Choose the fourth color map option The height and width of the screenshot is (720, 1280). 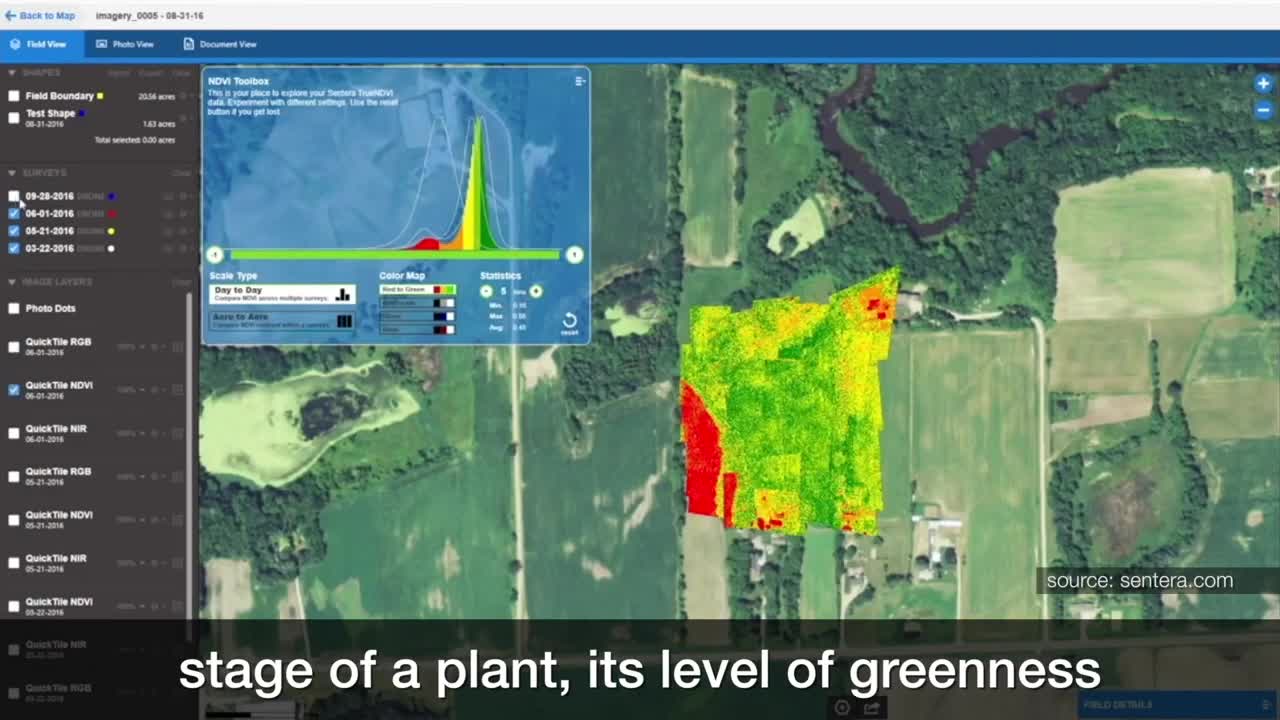417,329
